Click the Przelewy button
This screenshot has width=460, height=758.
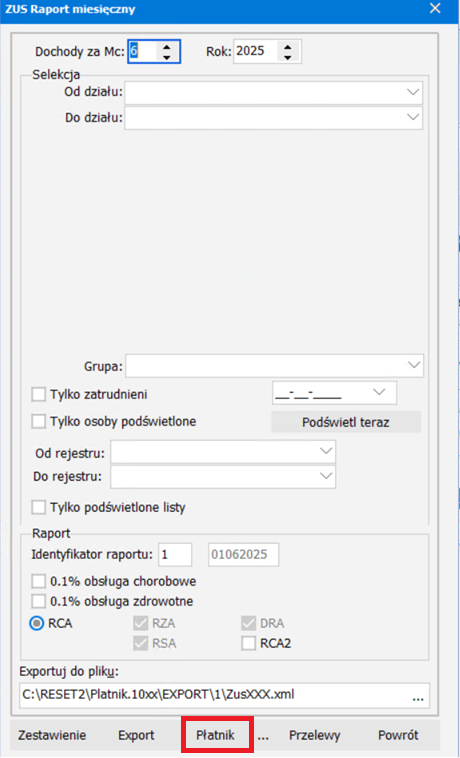pos(315,735)
